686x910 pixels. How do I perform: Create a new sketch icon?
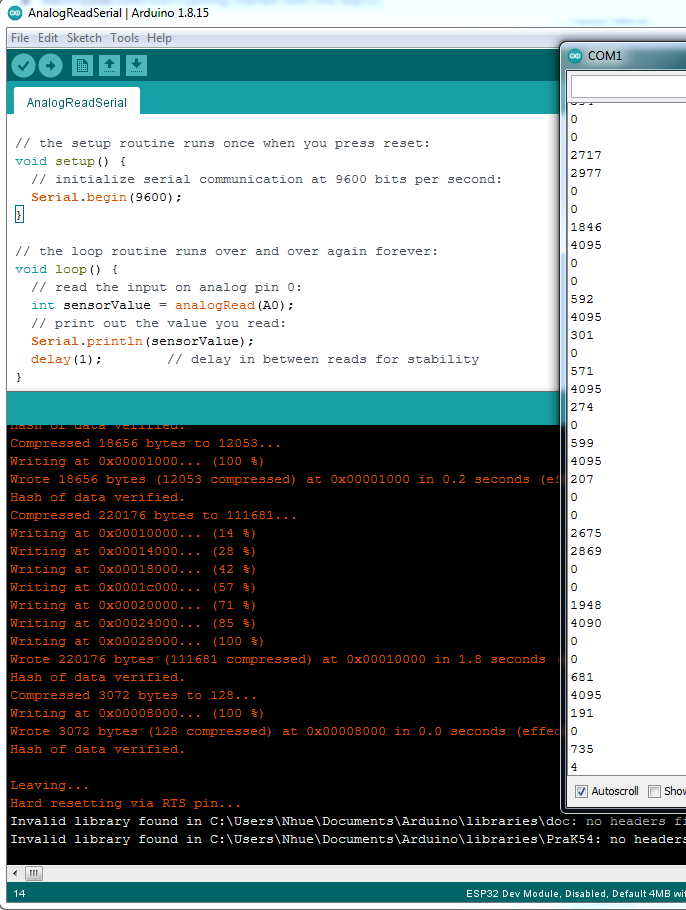coord(82,66)
